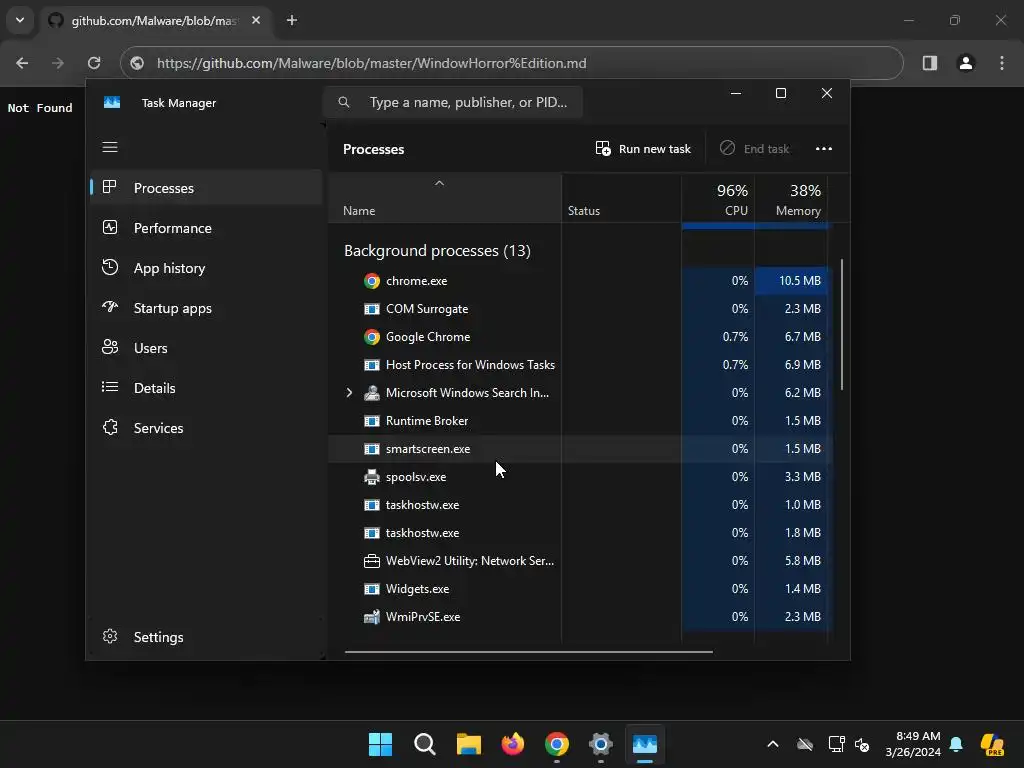Click the WmiPrvSE.exe process icon

[x=372, y=617]
